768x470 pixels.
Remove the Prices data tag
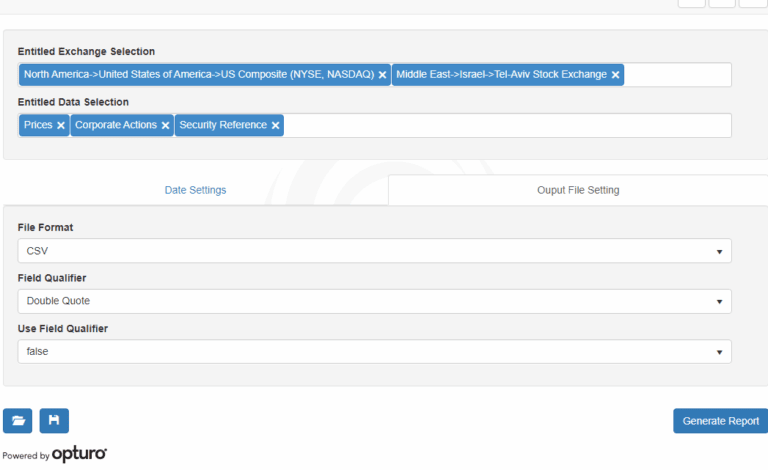[61, 126]
